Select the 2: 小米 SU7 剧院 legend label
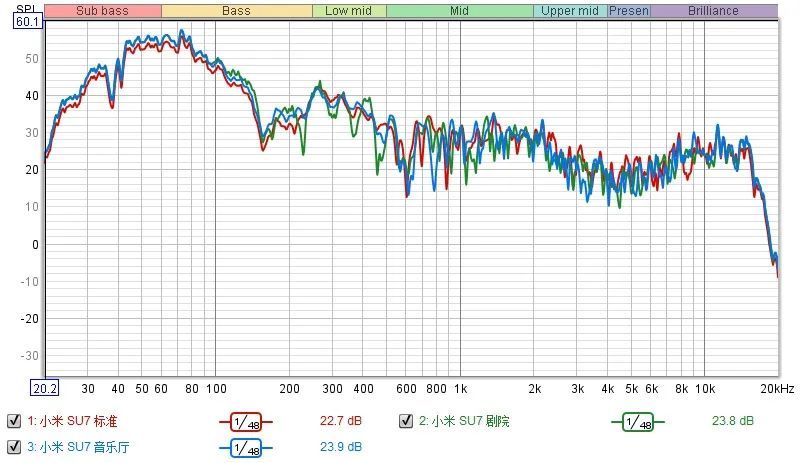This screenshot has width=800, height=463. (464, 421)
